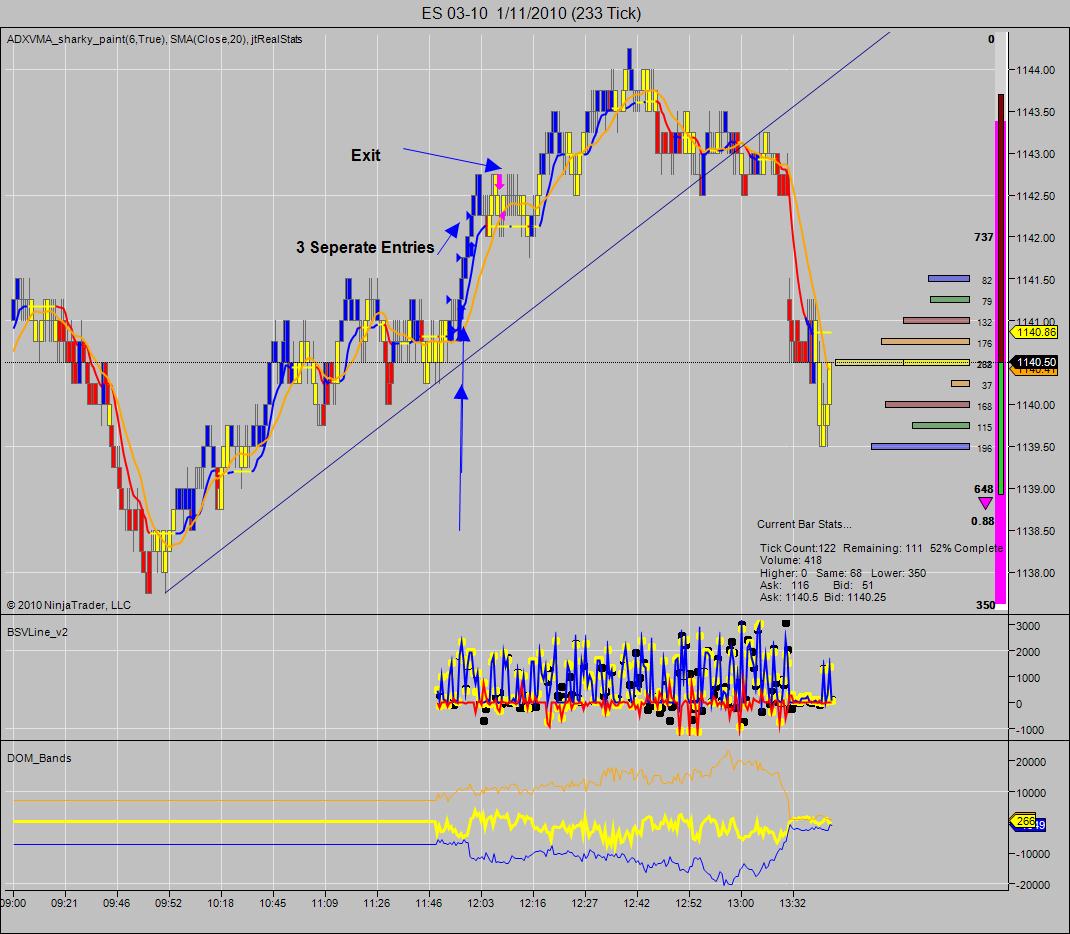Image resolution: width=1070 pixels, height=934 pixels.
Task: Select the red volume bar labeled 168
Action: pos(927,405)
